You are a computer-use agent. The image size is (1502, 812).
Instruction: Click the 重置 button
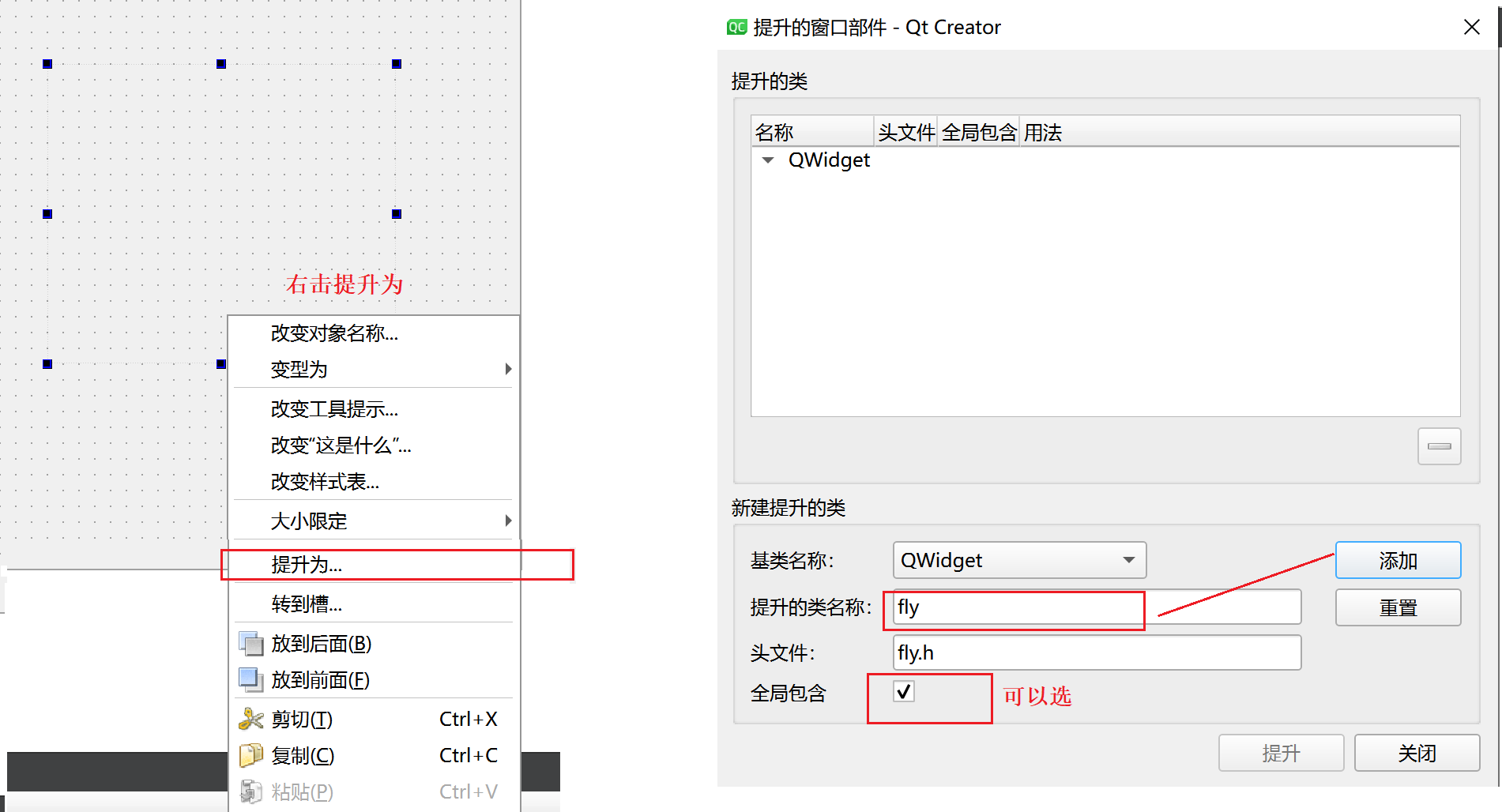pyautogui.click(x=1398, y=607)
